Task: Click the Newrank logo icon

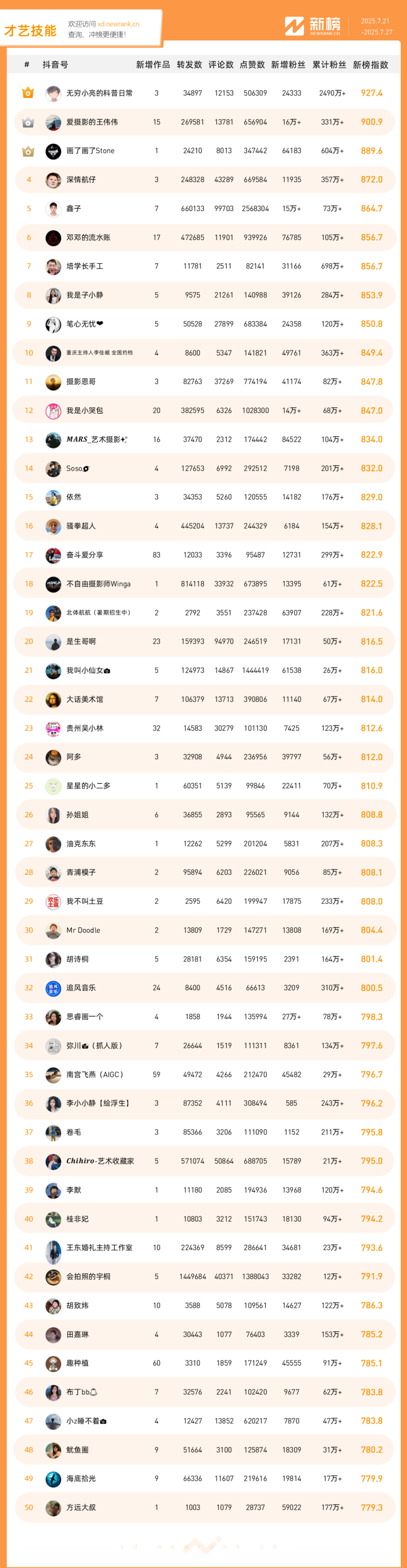Action: (x=294, y=26)
